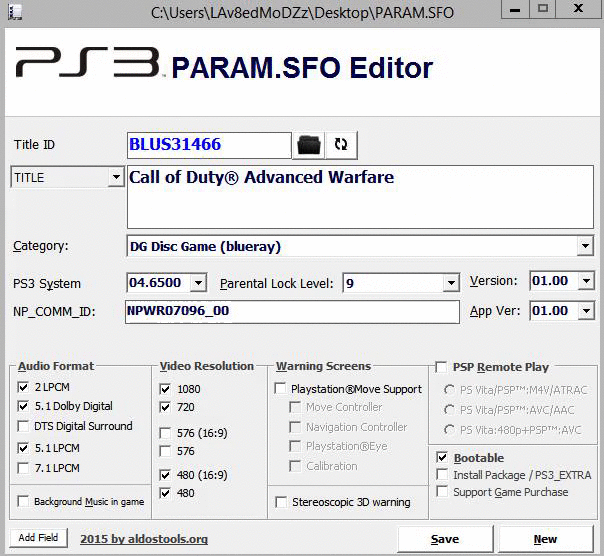Image resolution: width=604 pixels, height=556 pixels.
Task: Expand the Category dropdown list
Action: pos(585,246)
